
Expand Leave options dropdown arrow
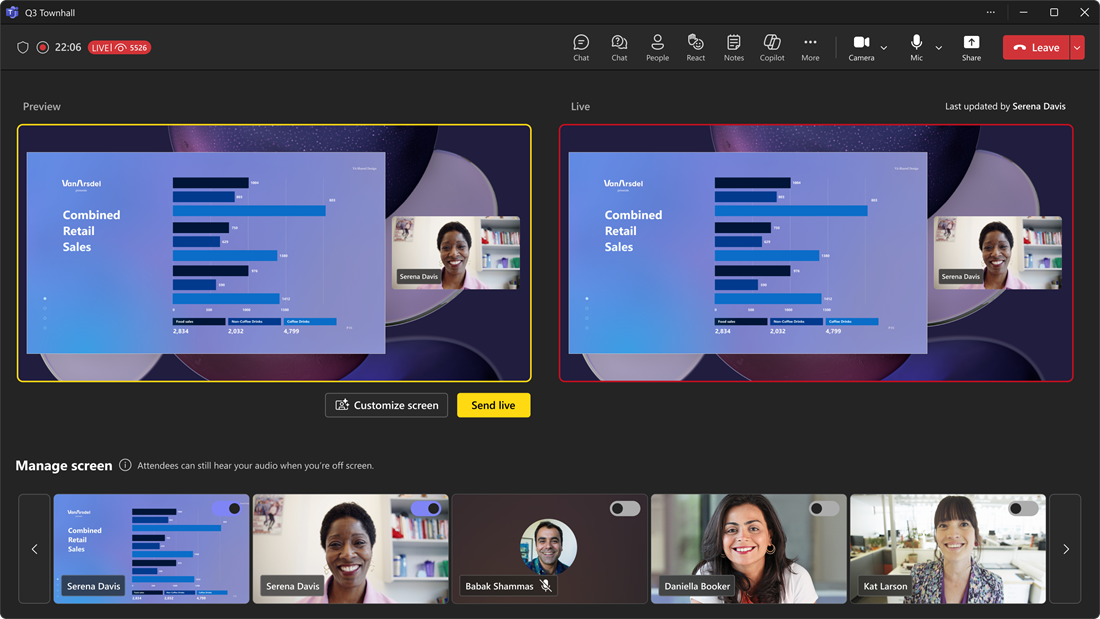[1077, 48]
